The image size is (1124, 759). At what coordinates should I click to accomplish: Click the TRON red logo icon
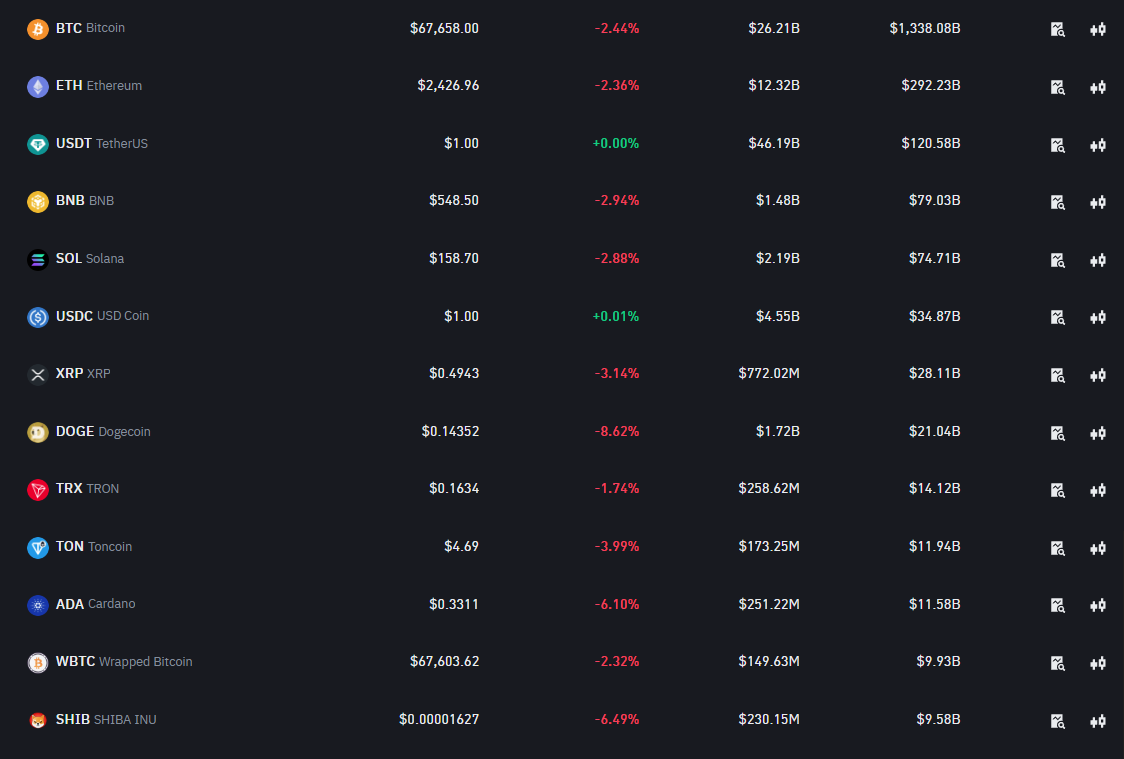(x=38, y=490)
